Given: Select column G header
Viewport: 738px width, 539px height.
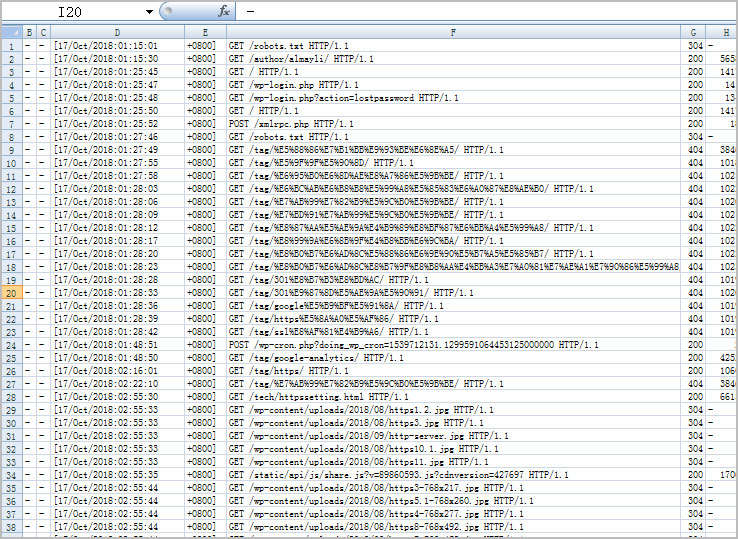Looking at the screenshot, I should tap(693, 33).
